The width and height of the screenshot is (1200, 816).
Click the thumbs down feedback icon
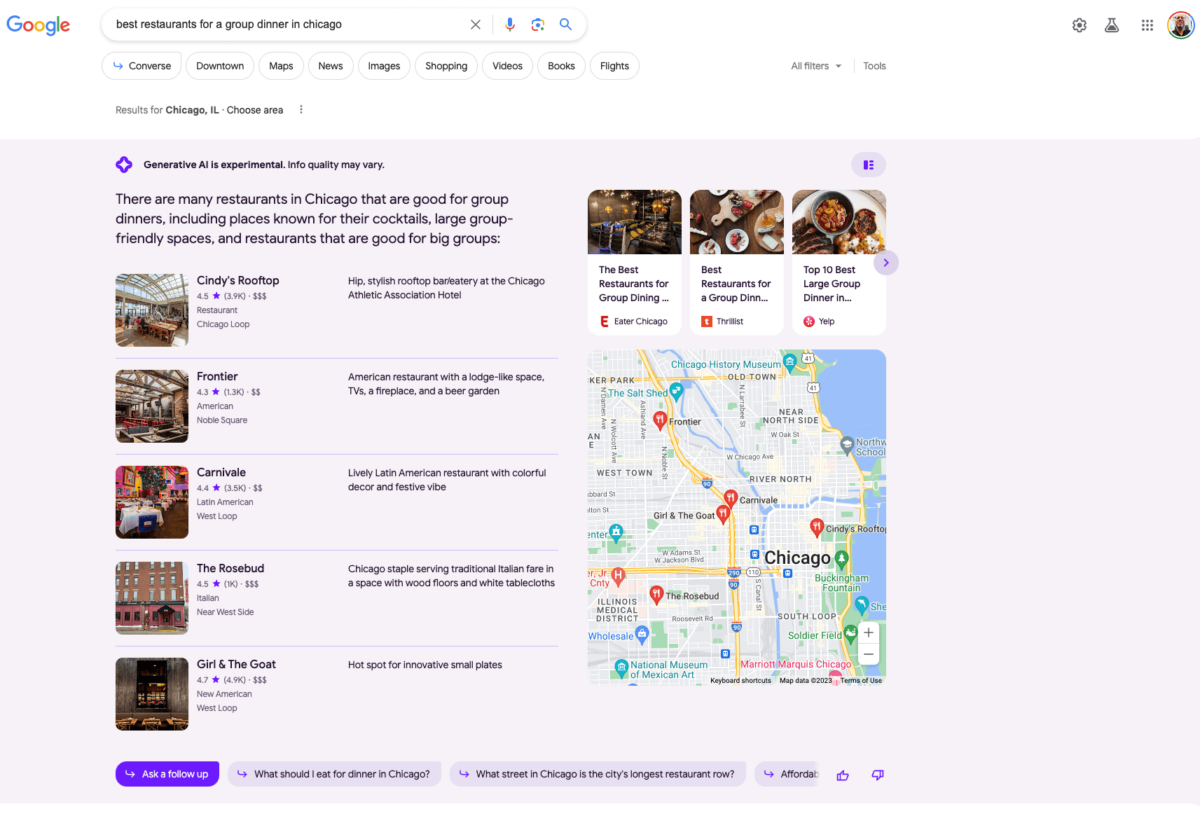click(x=878, y=775)
